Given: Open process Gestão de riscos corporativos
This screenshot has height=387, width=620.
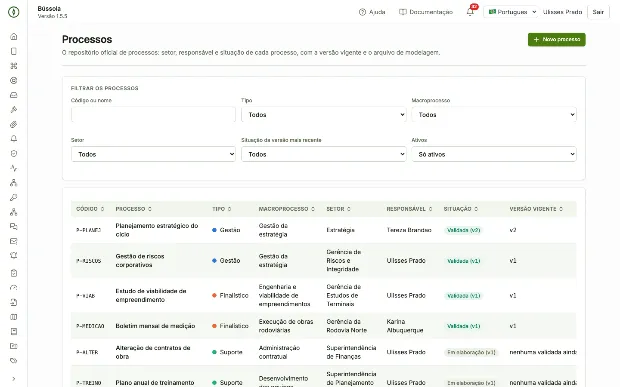Looking at the screenshot, I should (140, 261).
